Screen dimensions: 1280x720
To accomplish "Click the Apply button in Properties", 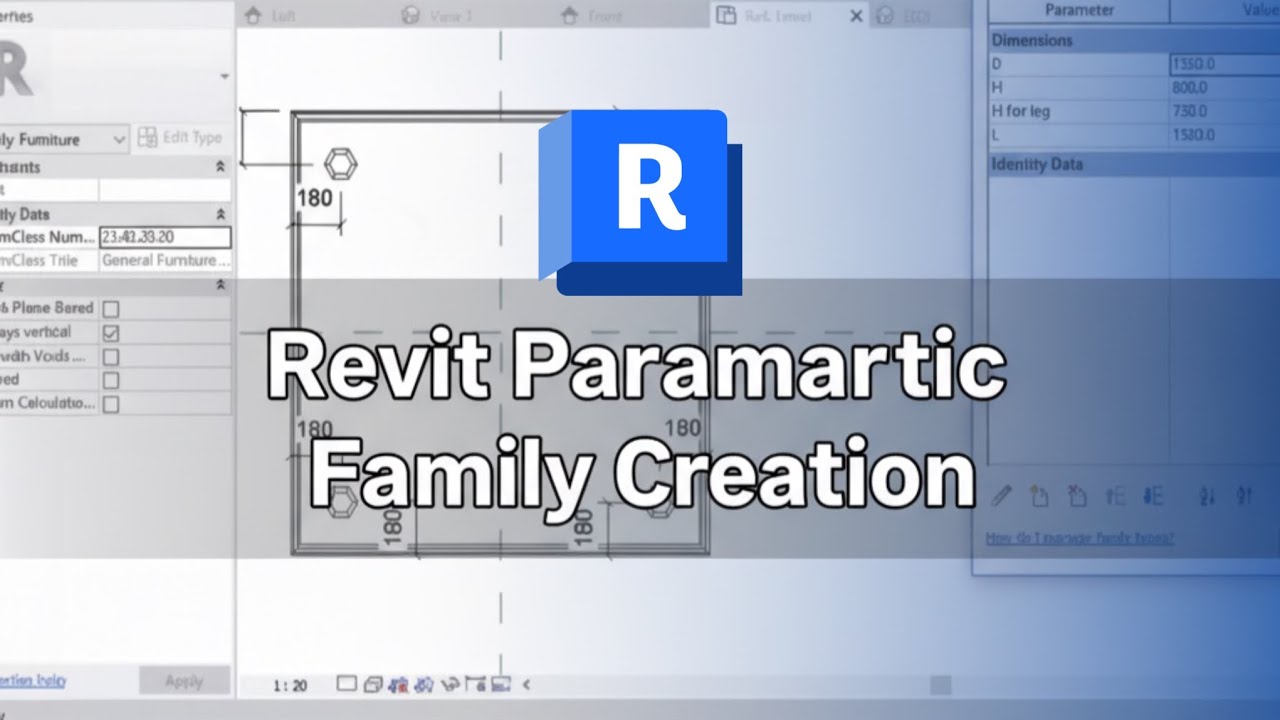I will pyautogui.click(x=184, y=681).
